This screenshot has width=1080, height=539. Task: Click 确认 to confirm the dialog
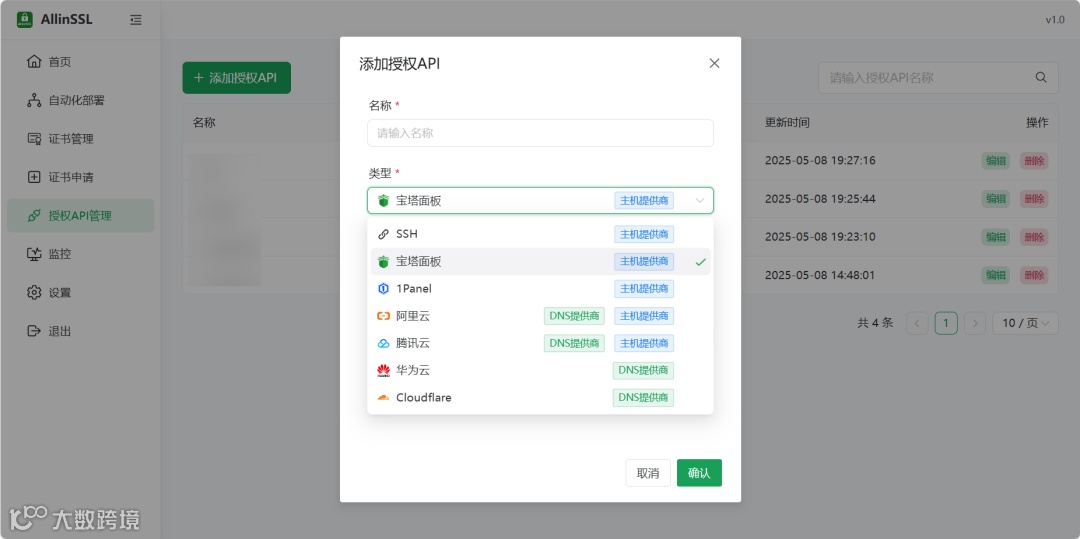[699, 473]
